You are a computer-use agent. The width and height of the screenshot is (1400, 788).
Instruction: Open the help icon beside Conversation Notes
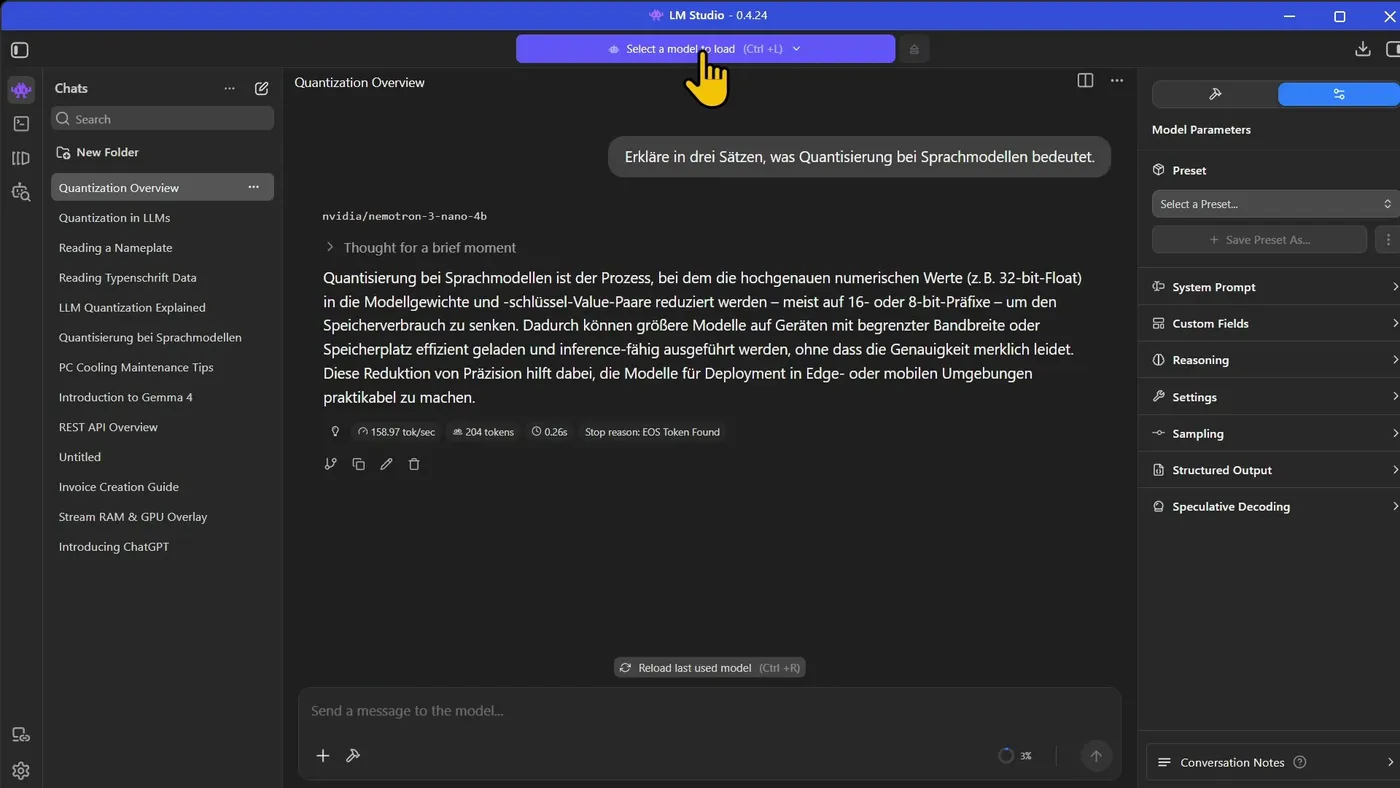pyautogui.click(x=1300, y=762)
